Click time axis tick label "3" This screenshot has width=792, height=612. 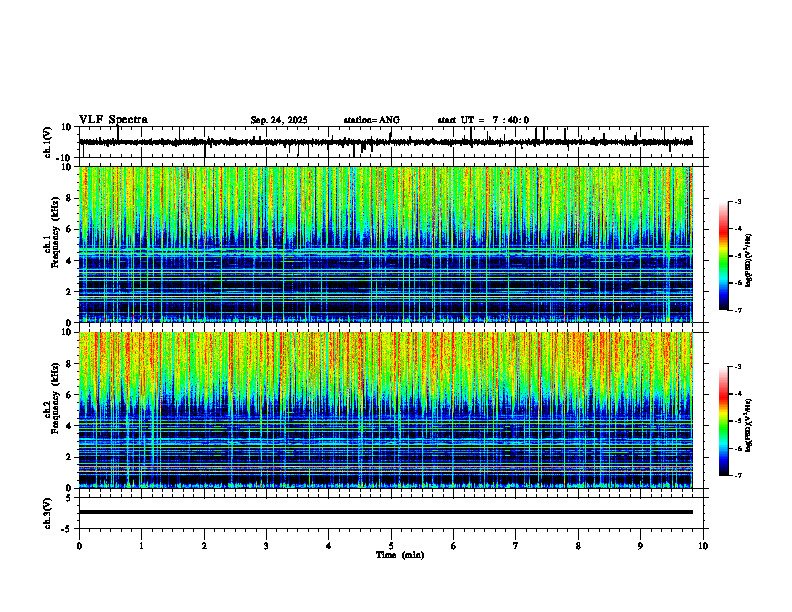pos(266,546)
